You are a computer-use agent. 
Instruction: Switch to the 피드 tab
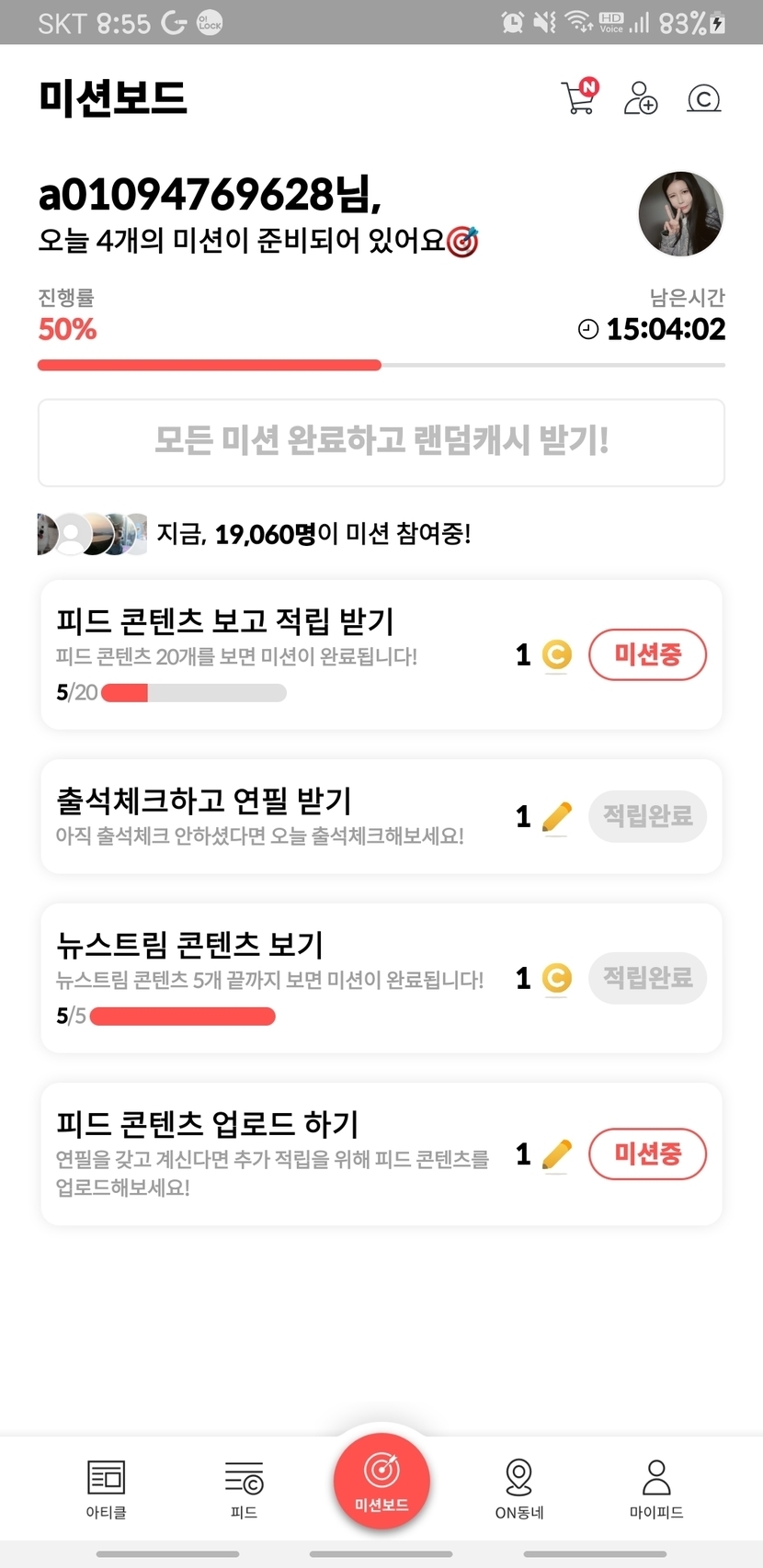click(x=244, y=1488)
